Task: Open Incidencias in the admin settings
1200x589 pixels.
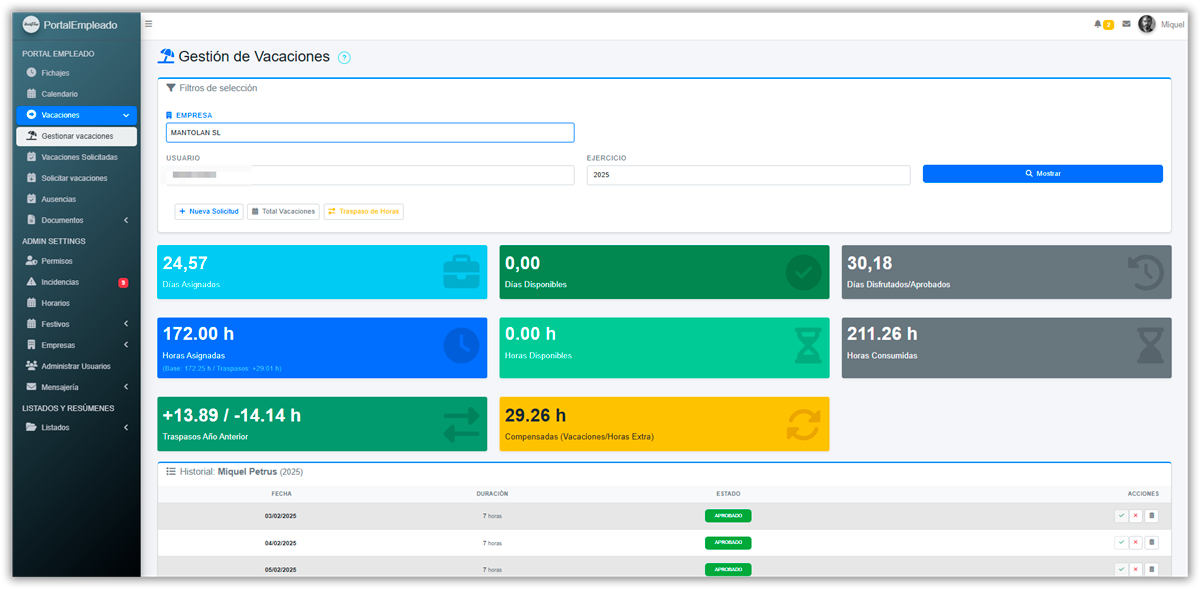Action: (x=60, y=282)
